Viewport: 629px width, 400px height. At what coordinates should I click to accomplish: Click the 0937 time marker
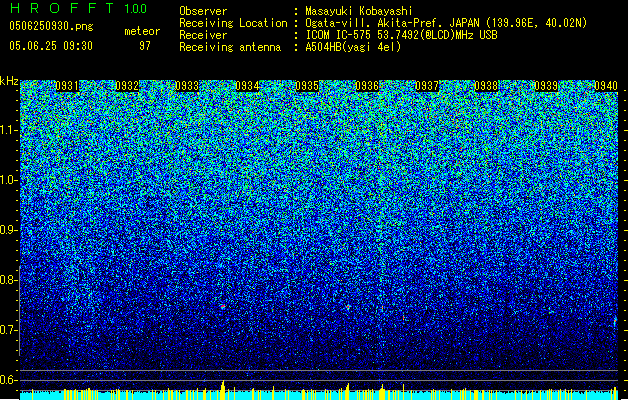(x=427, y=86)
